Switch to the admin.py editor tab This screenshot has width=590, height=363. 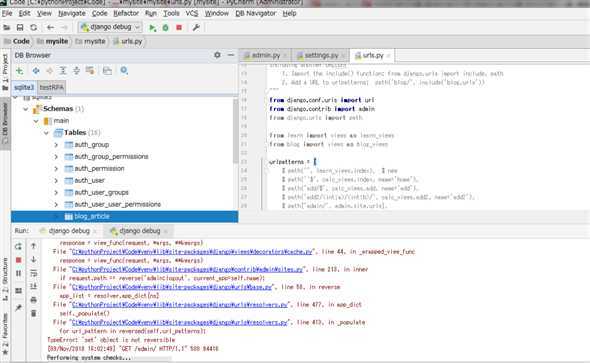pyautogui.click(x=266, y=55)
